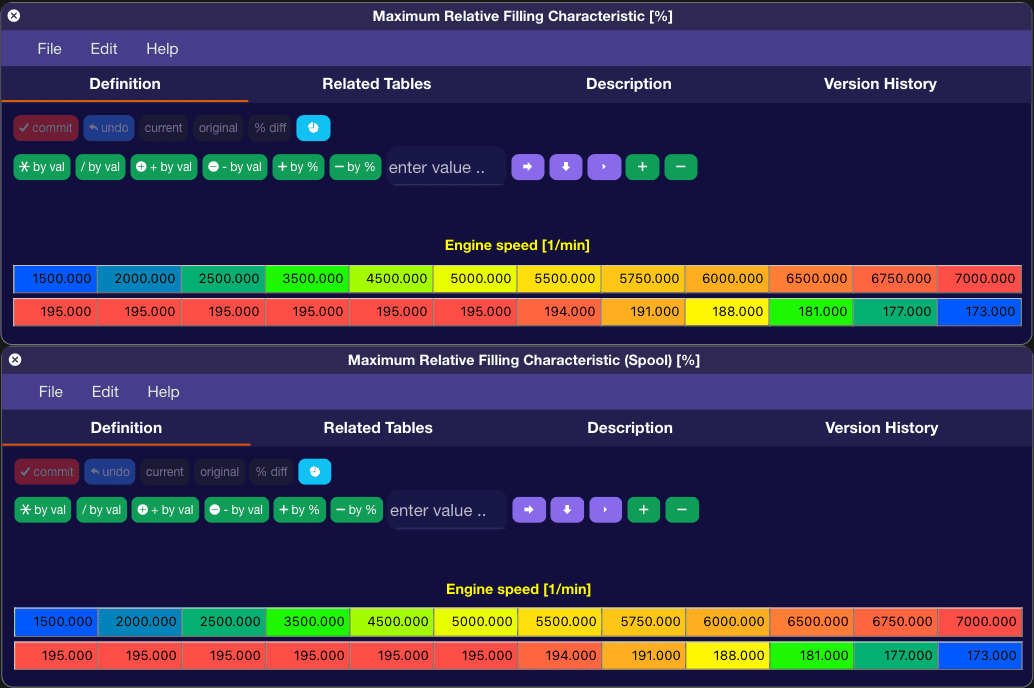Select Definition tab in top window

tap(125, 84)
